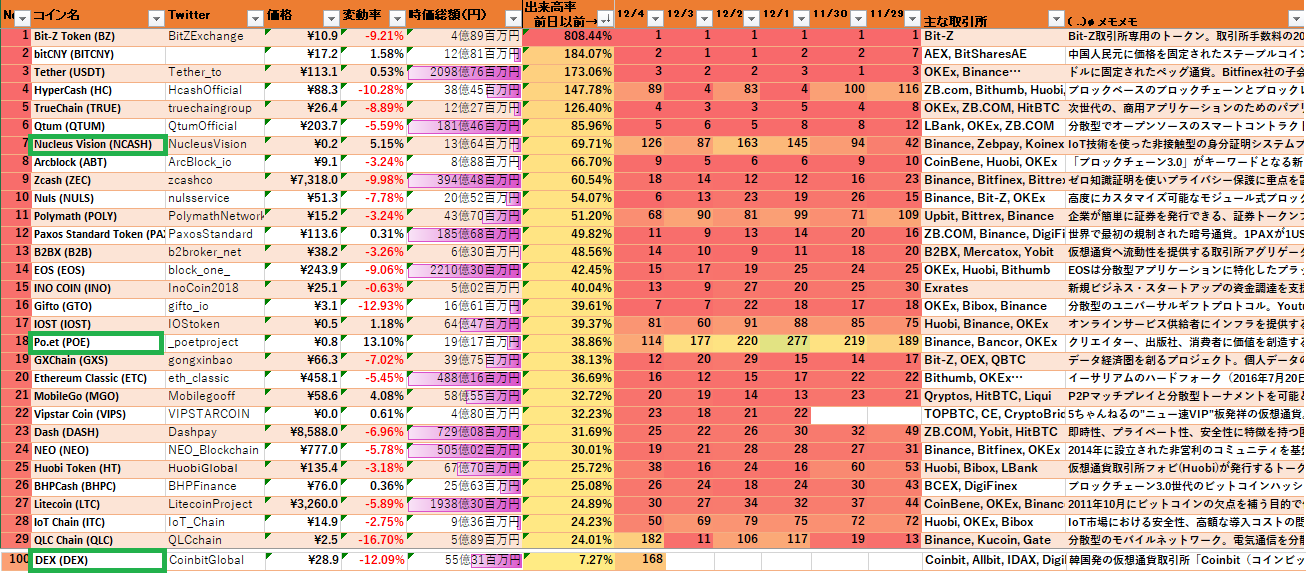Expand the 11/29 column filter
Viewport: 1306px width, 578px height.
pos(911,18)
